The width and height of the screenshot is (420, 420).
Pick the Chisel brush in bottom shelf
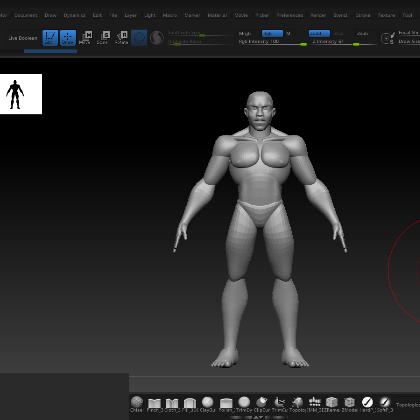(137, 404)
